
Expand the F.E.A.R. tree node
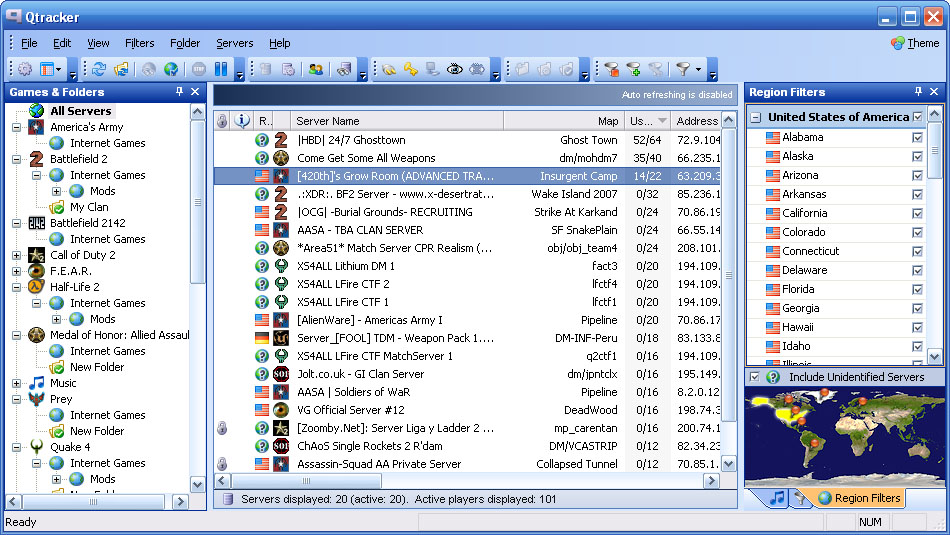coord(16,271)
